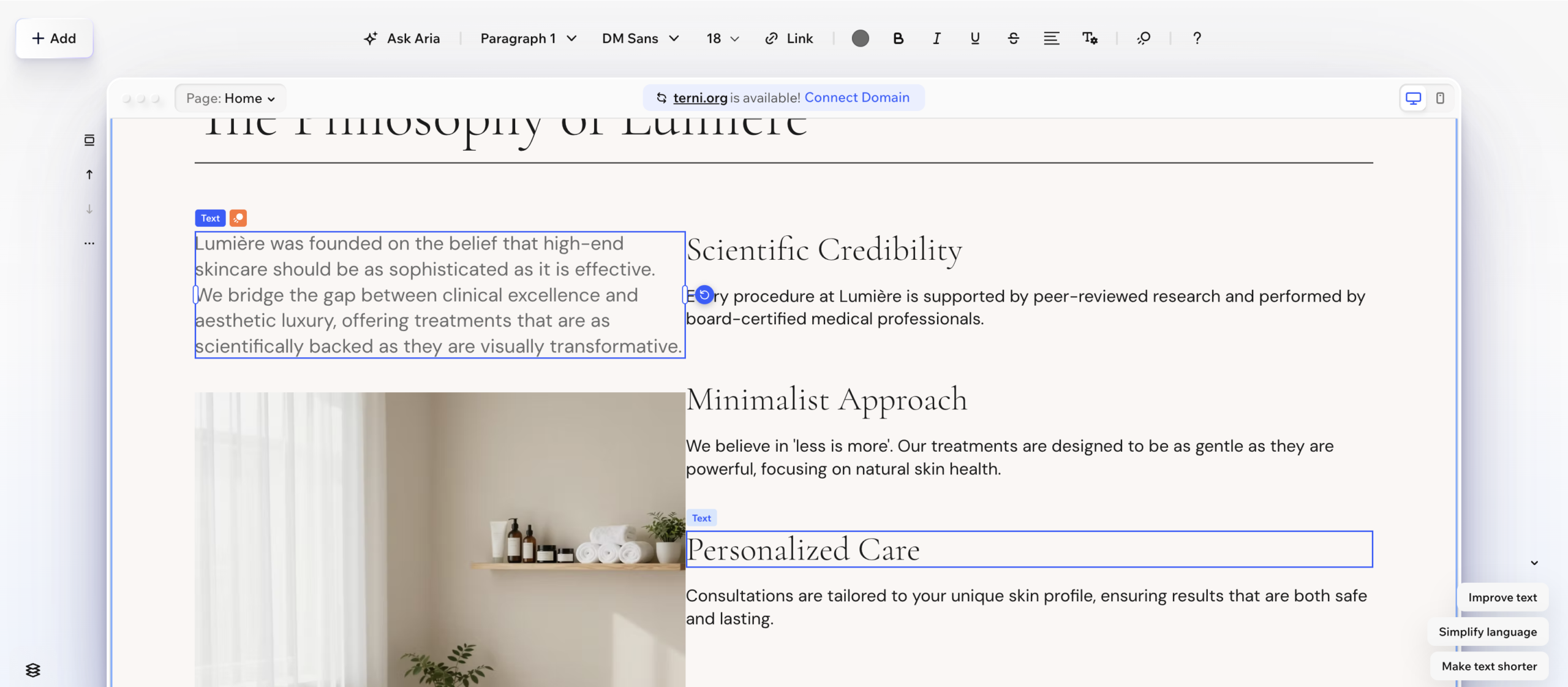Click the blue Text label tag
The height and width of the screenshot is (687, 1568).
tap(210, 218)
